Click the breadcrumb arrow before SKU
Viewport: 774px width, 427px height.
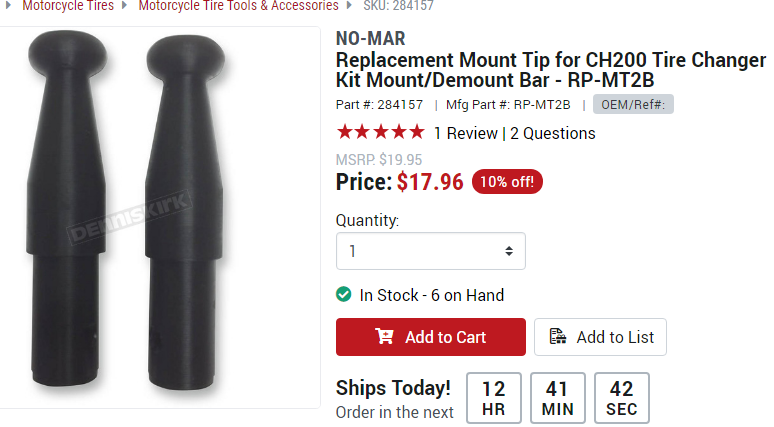350,5
